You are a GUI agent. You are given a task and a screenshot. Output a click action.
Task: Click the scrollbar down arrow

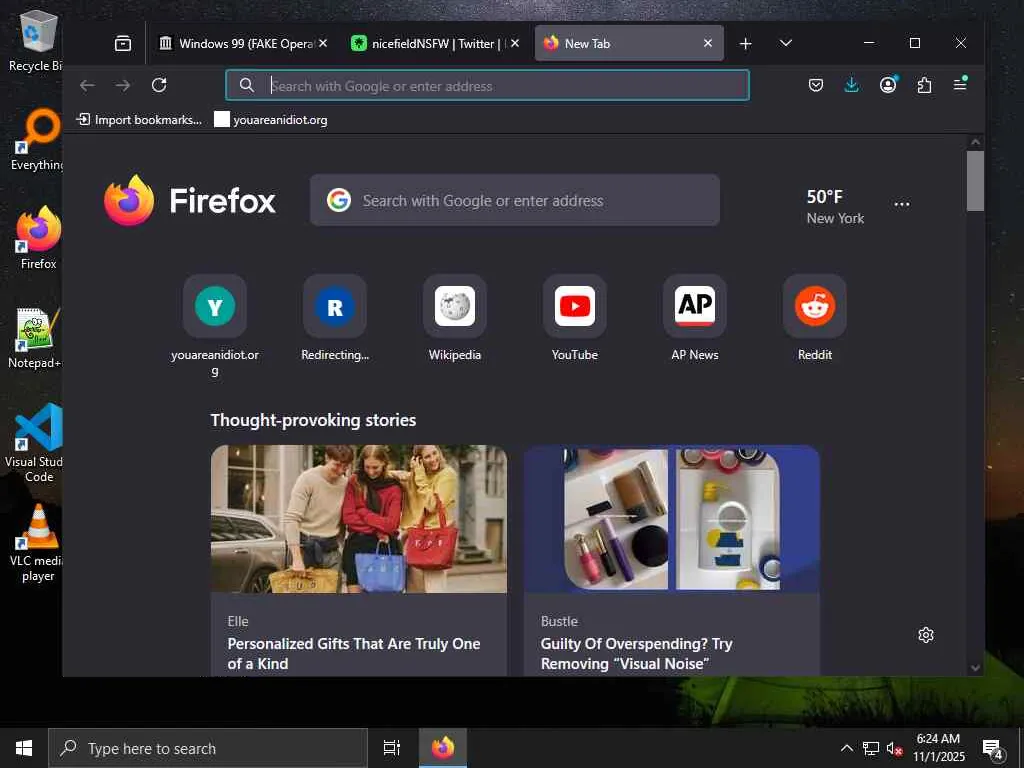(975, 667)
